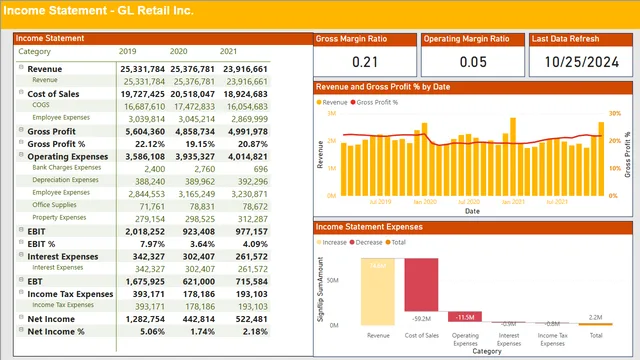The width and height of the screenshot is (640, 360).
Task: Click the COGS row label
Action: pyautogui.click(x=41, y=105)
